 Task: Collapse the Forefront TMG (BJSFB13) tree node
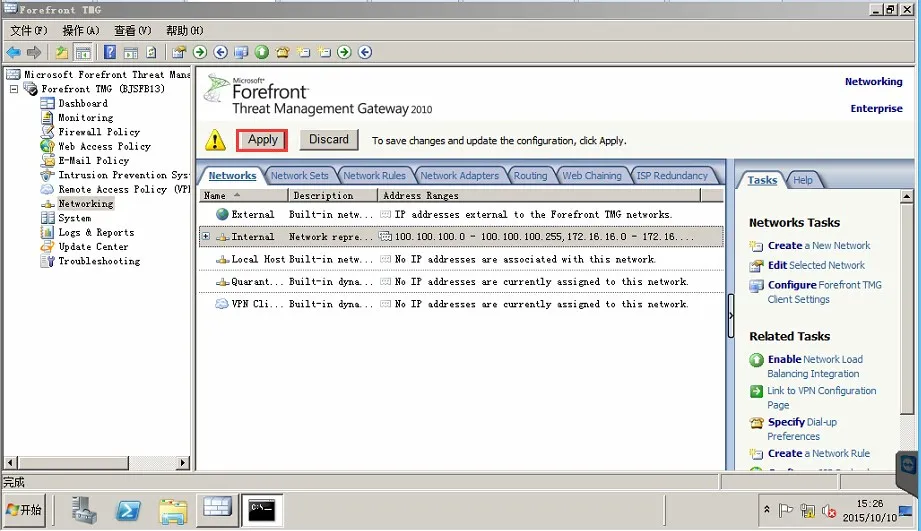[14, 89]
